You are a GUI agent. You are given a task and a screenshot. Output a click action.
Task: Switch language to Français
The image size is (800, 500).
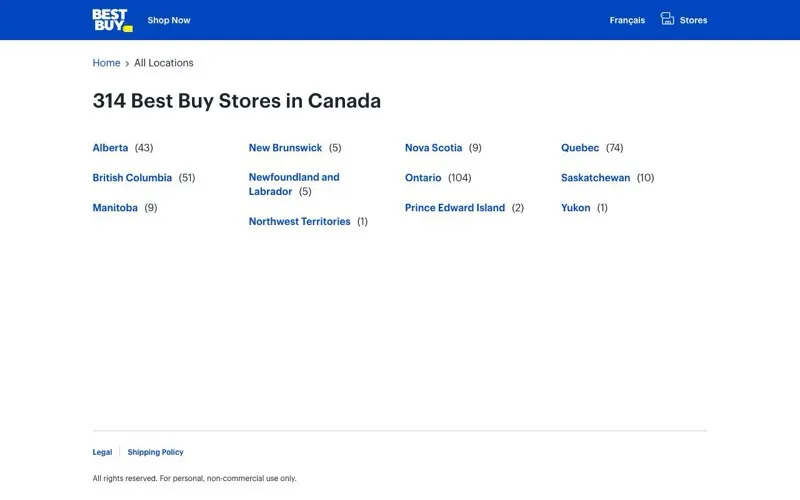pos(627,20)
